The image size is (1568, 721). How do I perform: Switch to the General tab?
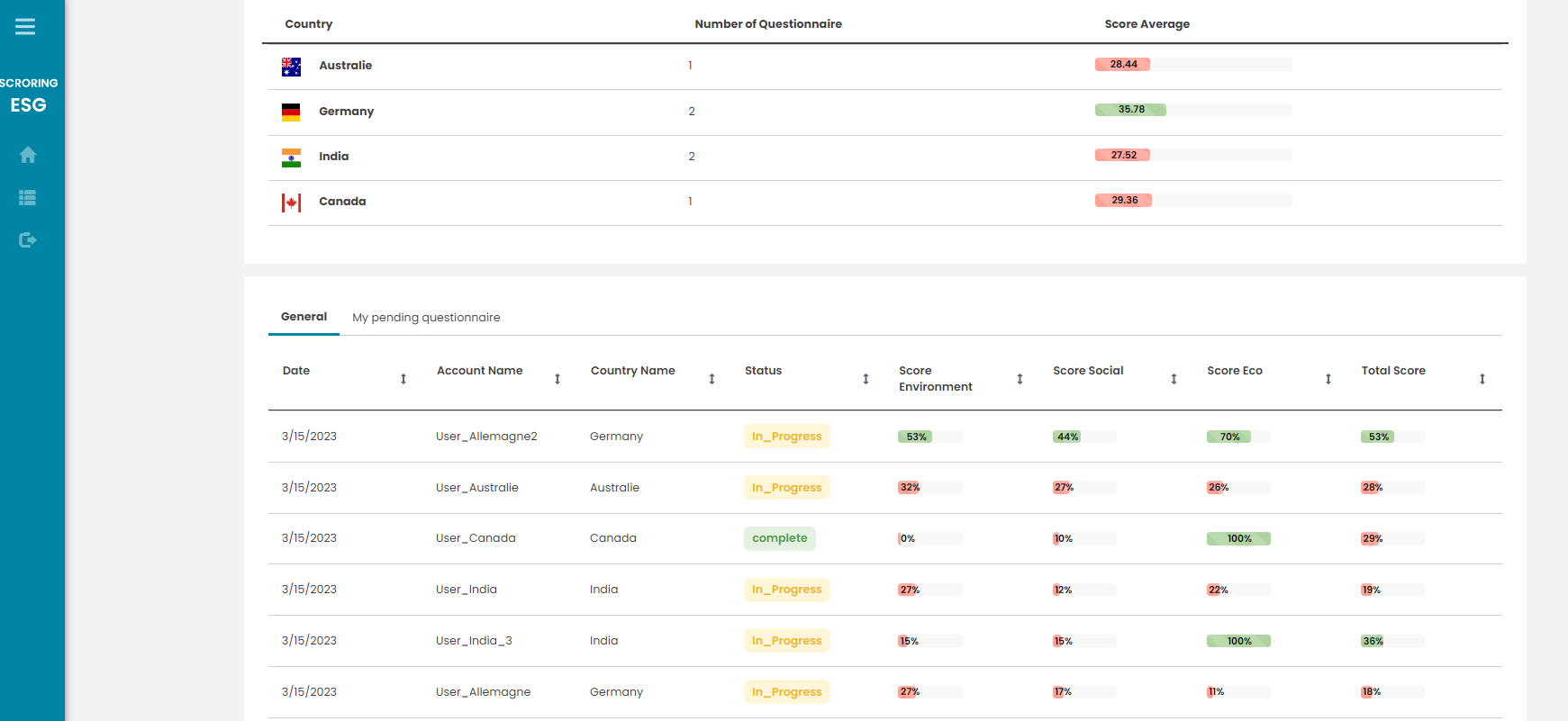click(304, 317)
